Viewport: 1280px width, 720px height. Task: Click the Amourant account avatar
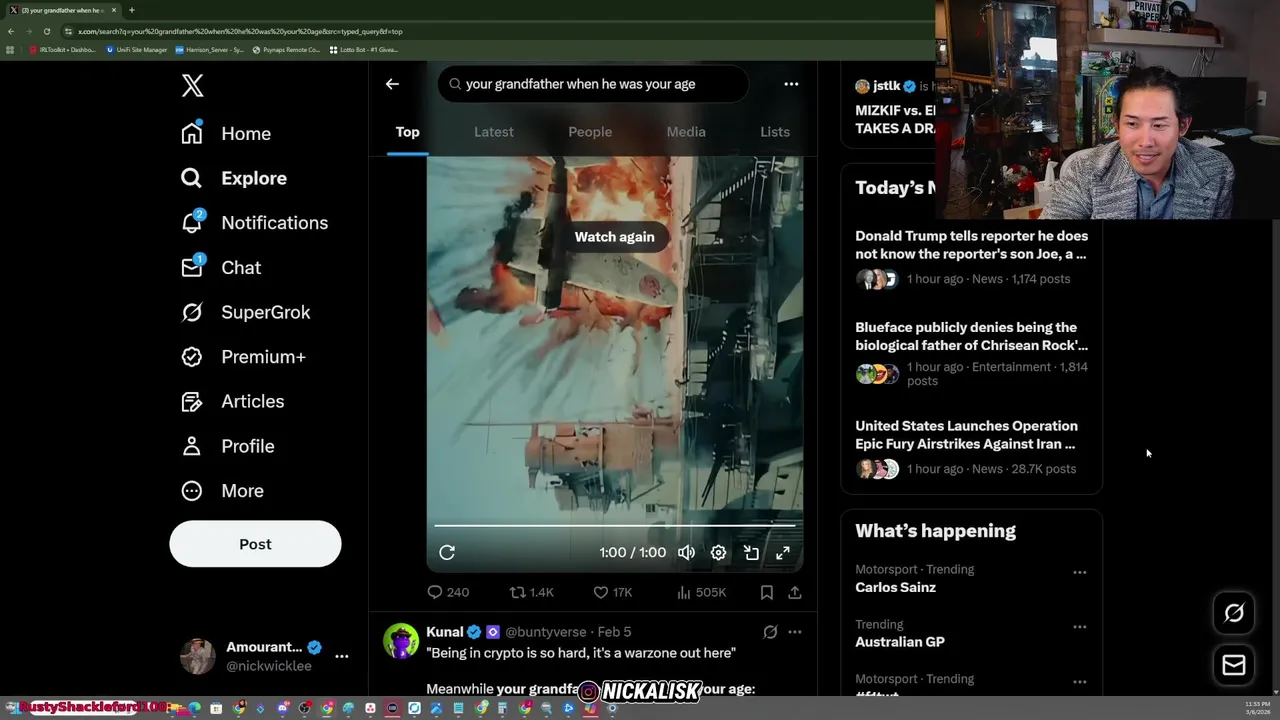tap(198, 656)
